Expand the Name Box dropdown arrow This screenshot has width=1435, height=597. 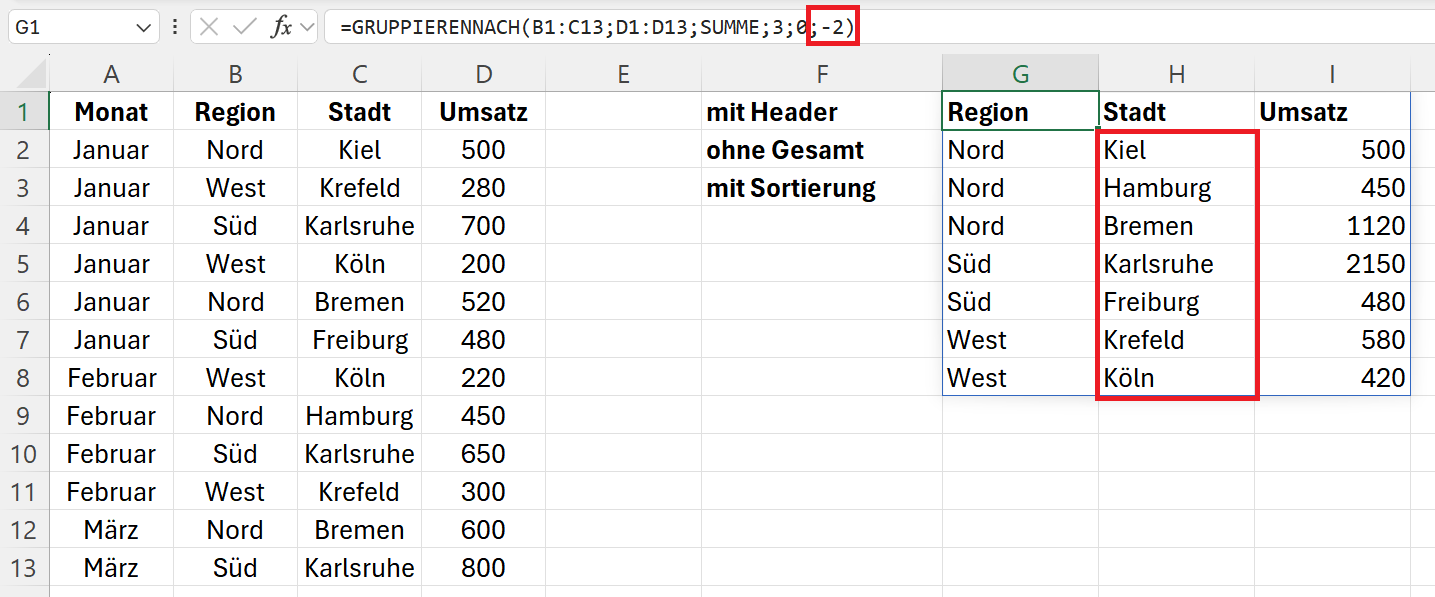143,28
